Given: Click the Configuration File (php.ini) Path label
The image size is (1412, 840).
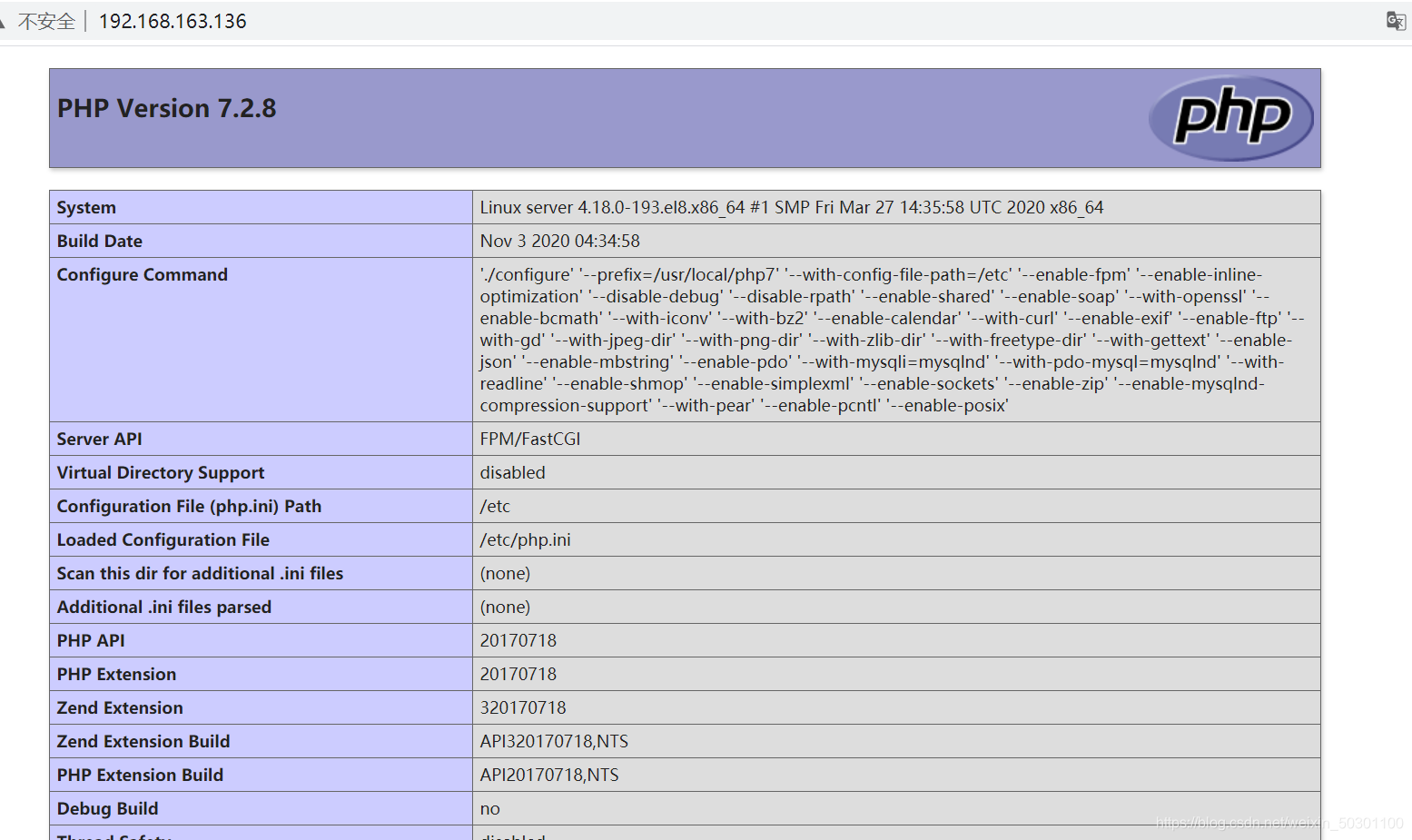Looking at the screenshot, I should (x=189, y=506).
